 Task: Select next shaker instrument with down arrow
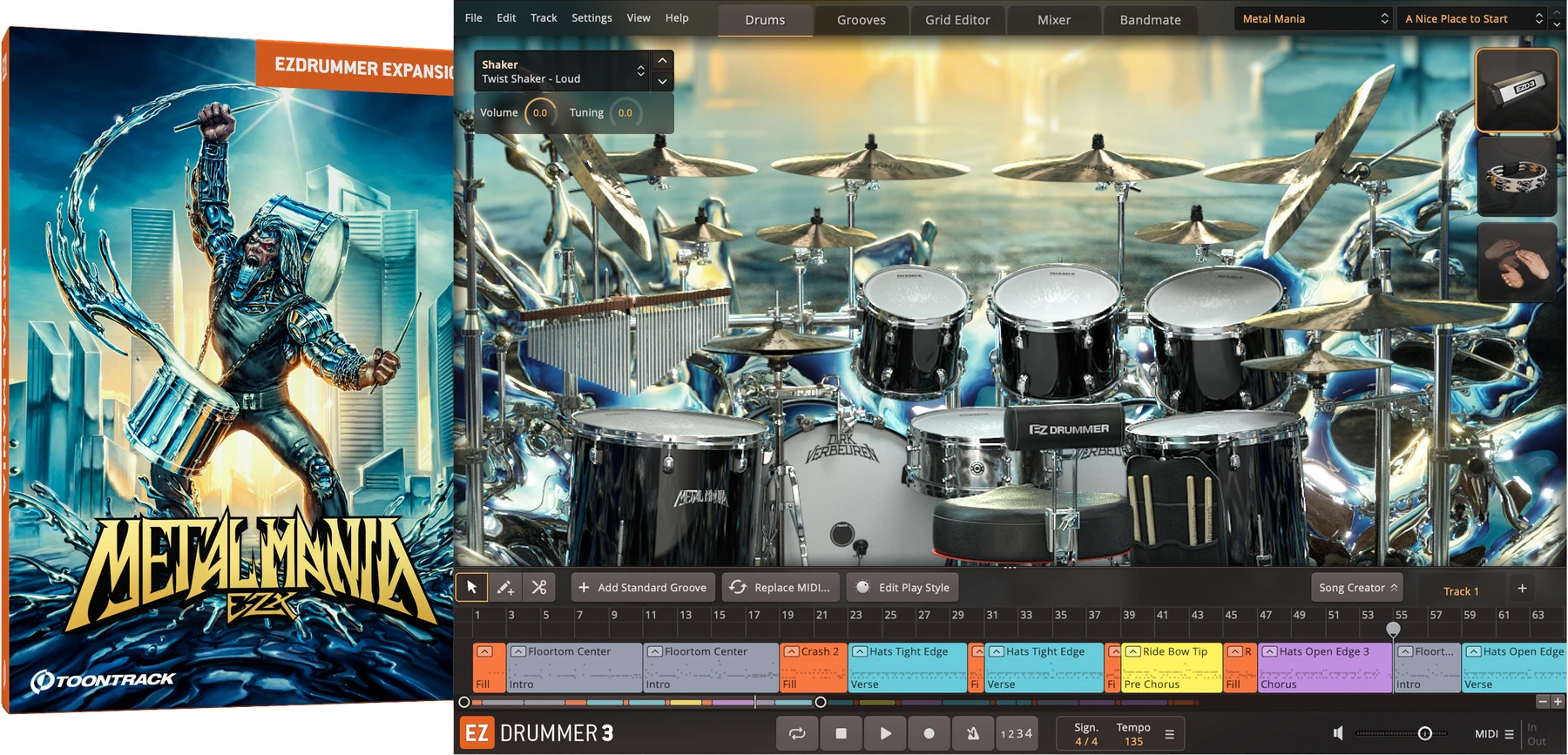[x=662, y=81]
